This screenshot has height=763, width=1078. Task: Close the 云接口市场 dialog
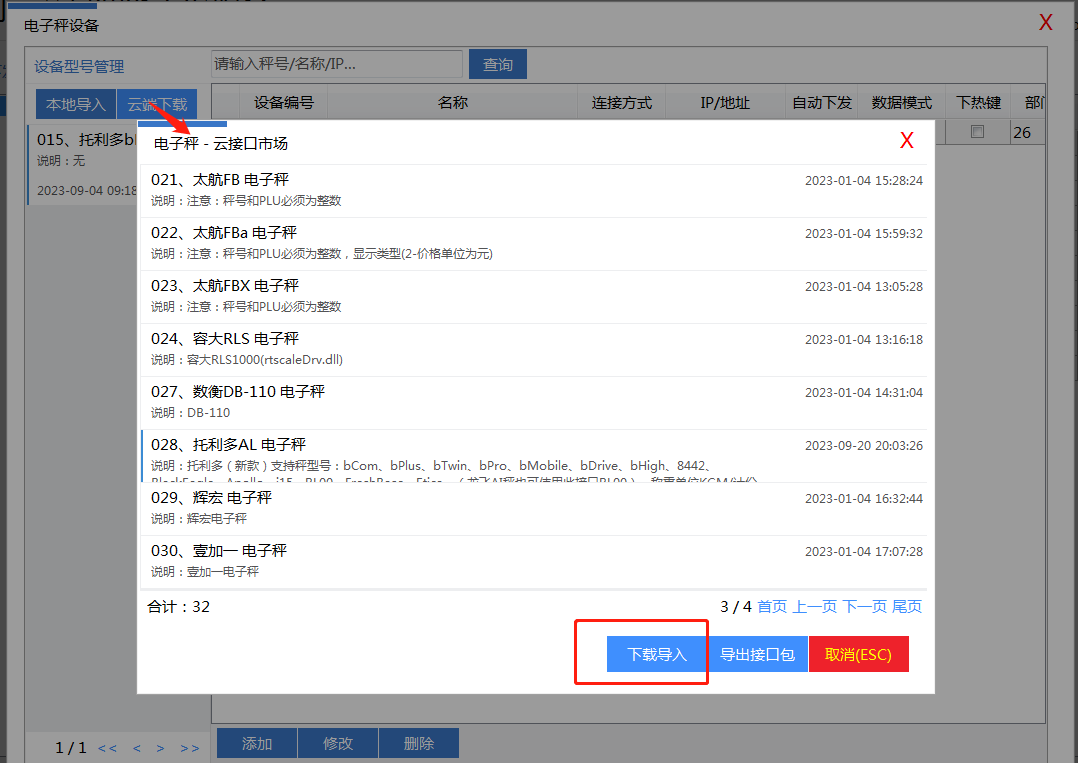pos(906,141)
